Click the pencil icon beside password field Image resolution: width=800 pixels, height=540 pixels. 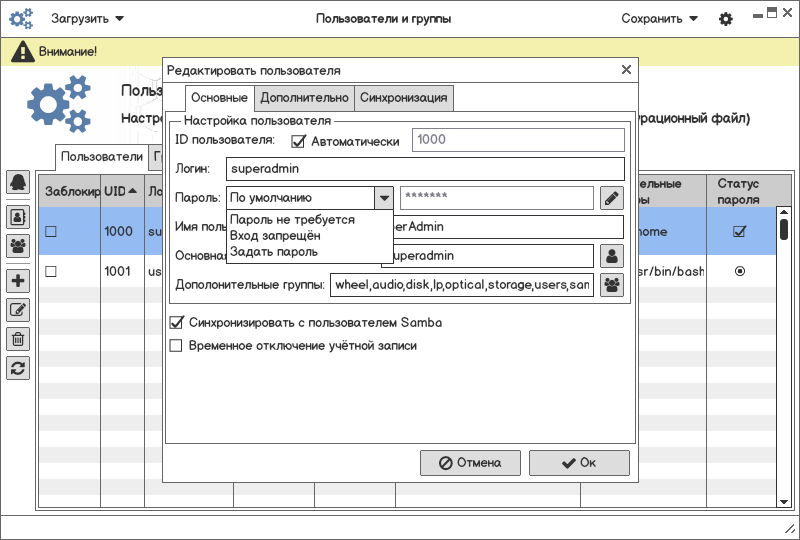pyautogui.click(x=612, y=198)
